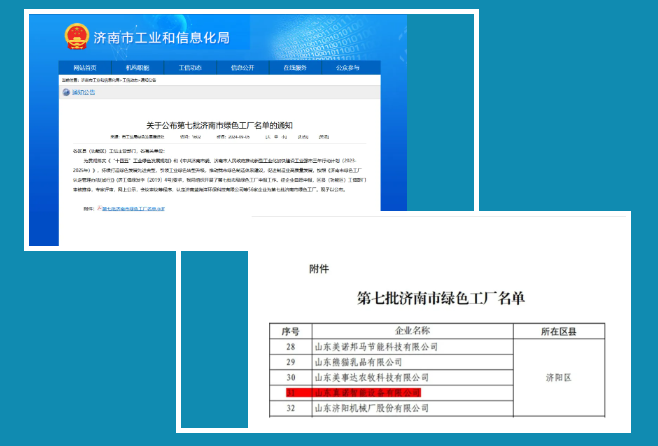Open the 机构职能 navigation tab
This screenshot has width=658, height=446.
click(137, 68)
